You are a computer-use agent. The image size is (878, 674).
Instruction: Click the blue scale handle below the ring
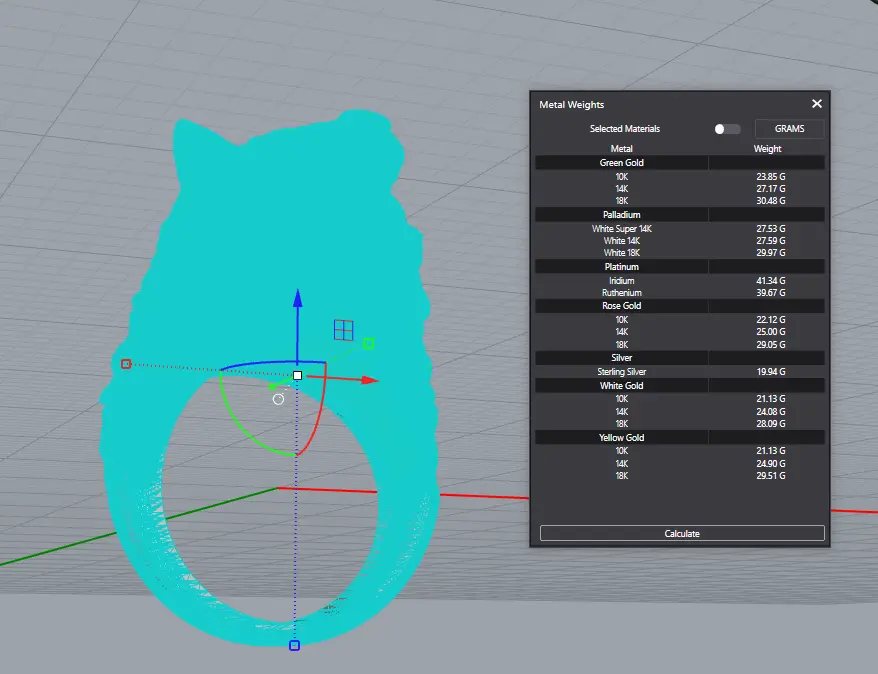click(x=294, y=646)
